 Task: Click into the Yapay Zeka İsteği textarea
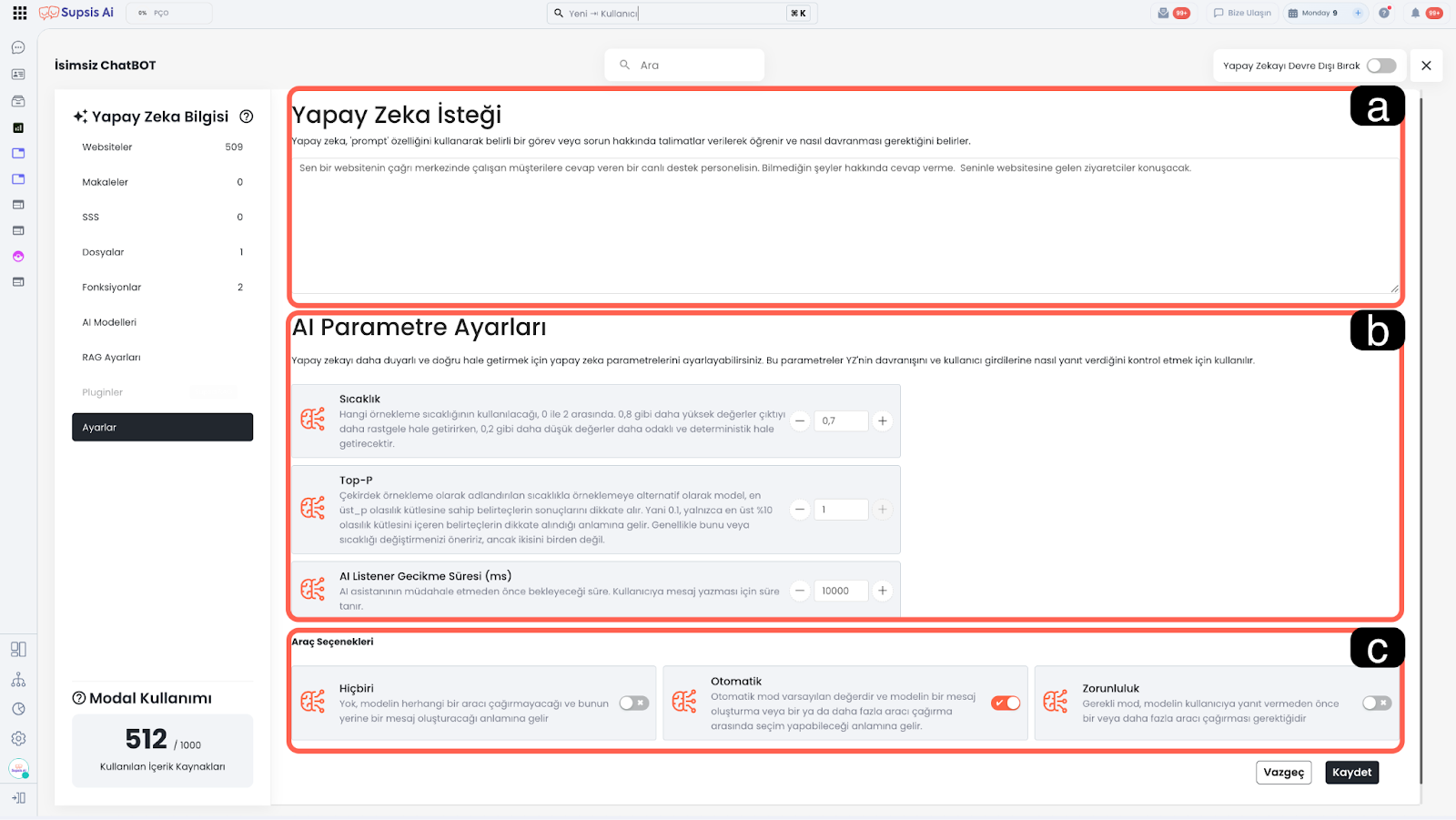[844, 226]
